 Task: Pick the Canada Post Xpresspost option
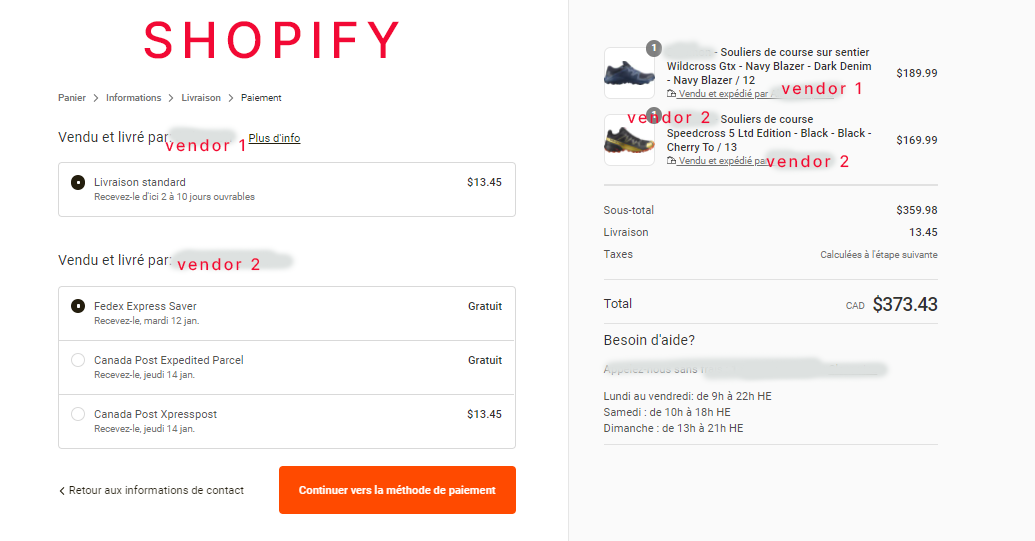click(x=78, y=414)
